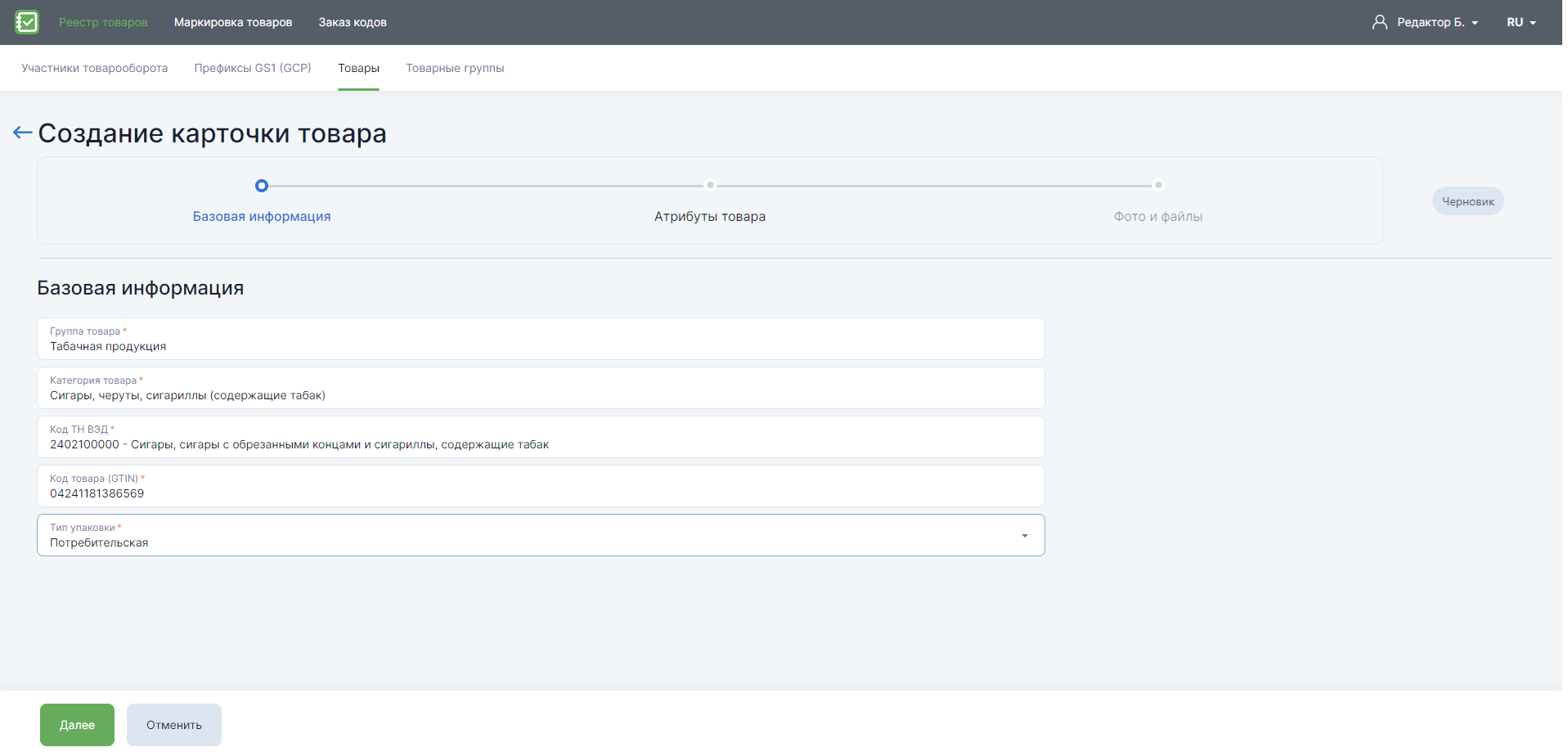1568x756 pixels.
Task: Click the Группа товара field
Action: [541, 339]
